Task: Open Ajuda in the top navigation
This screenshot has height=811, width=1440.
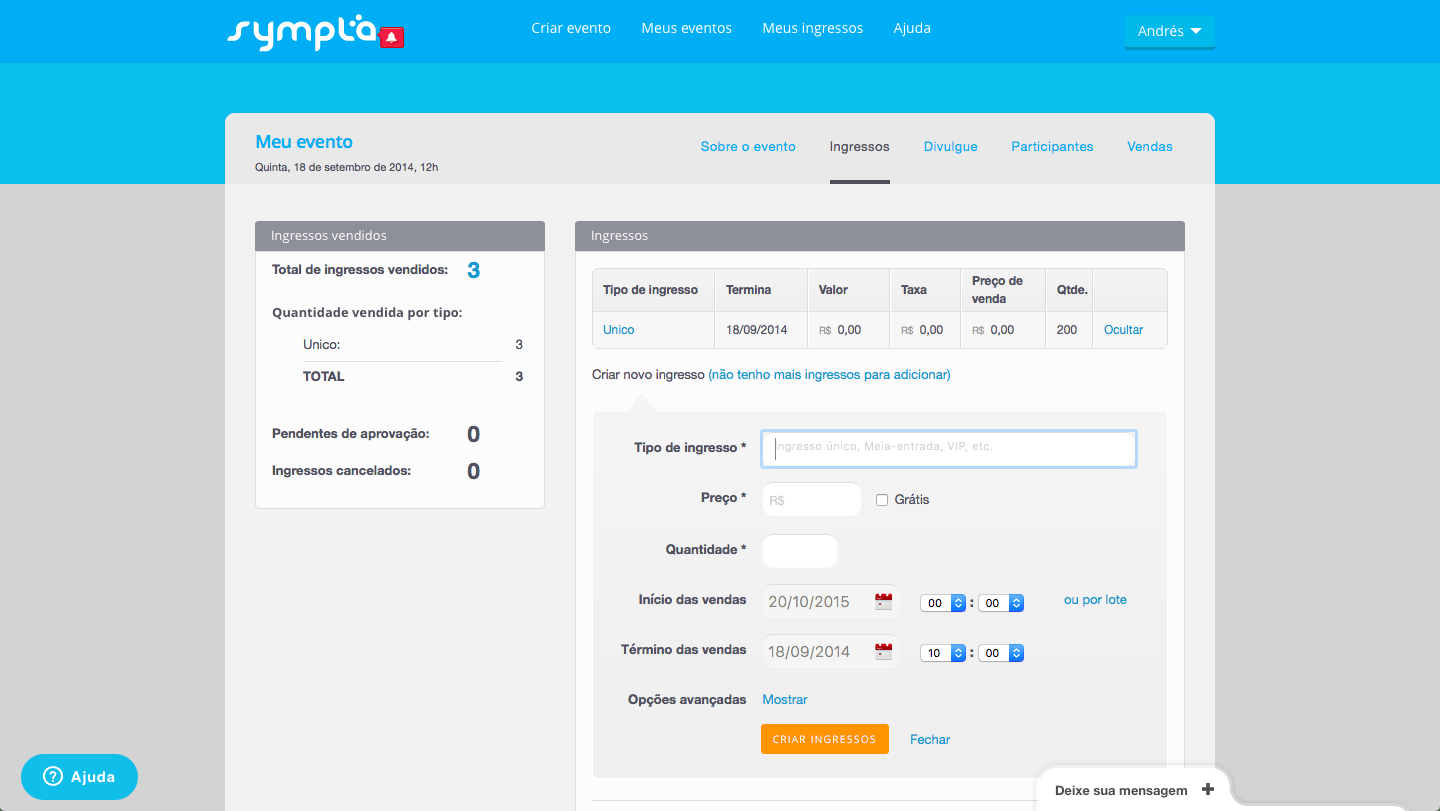Action: coord(912,28)
